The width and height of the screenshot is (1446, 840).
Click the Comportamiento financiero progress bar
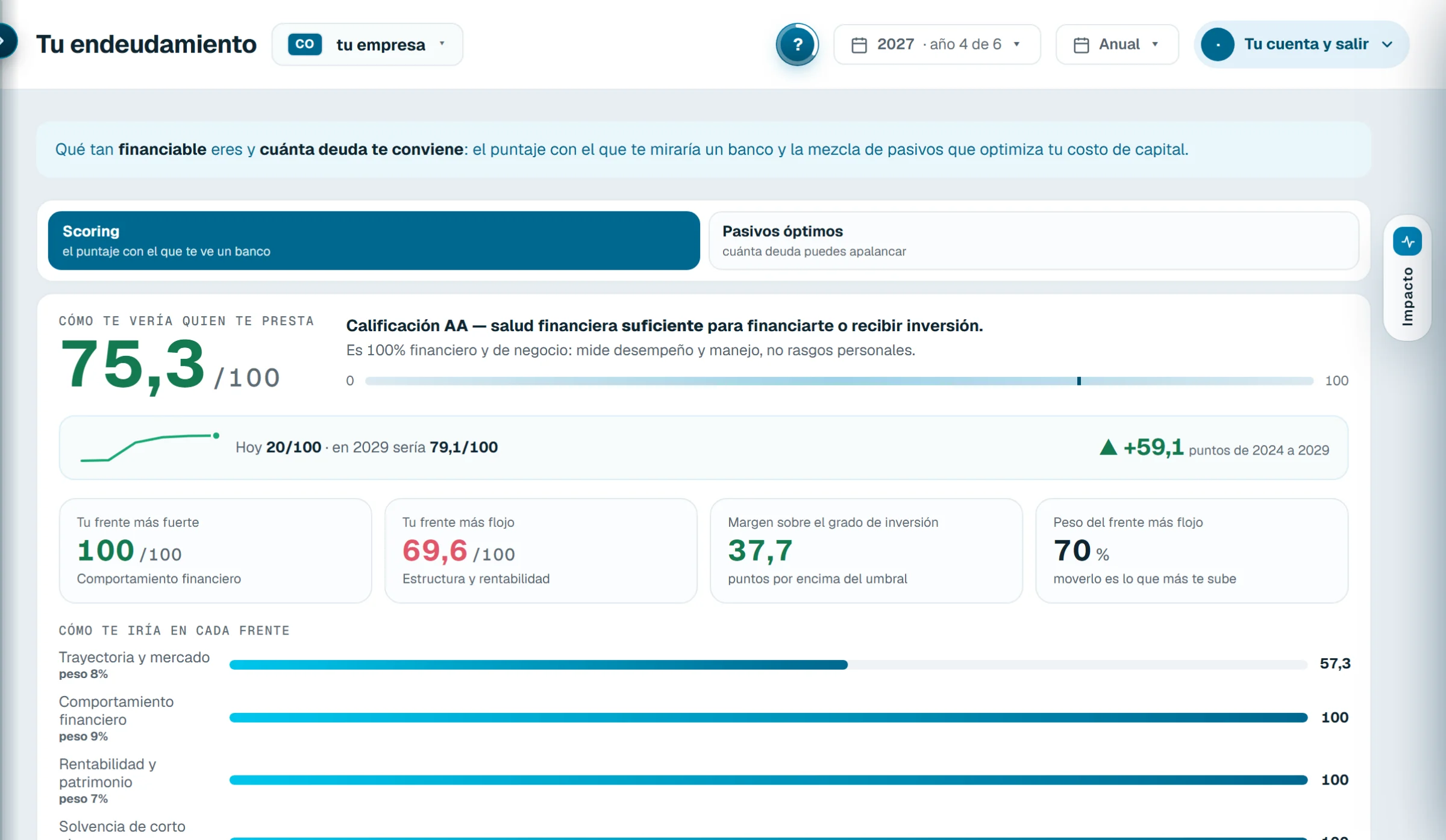point(768,718)
